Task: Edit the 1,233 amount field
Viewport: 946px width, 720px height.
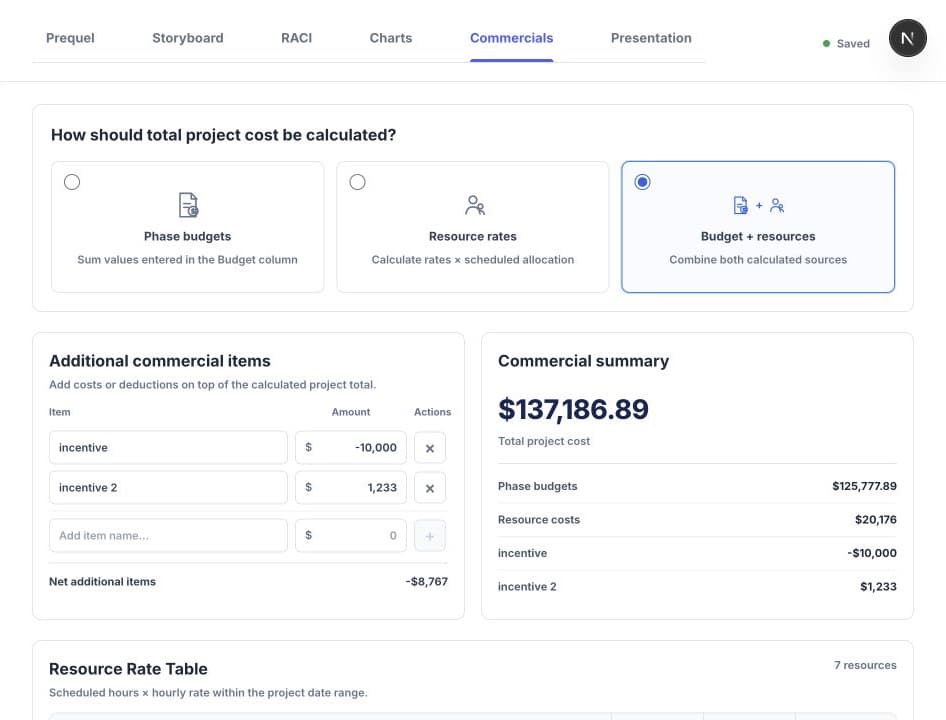Action: 351,488
